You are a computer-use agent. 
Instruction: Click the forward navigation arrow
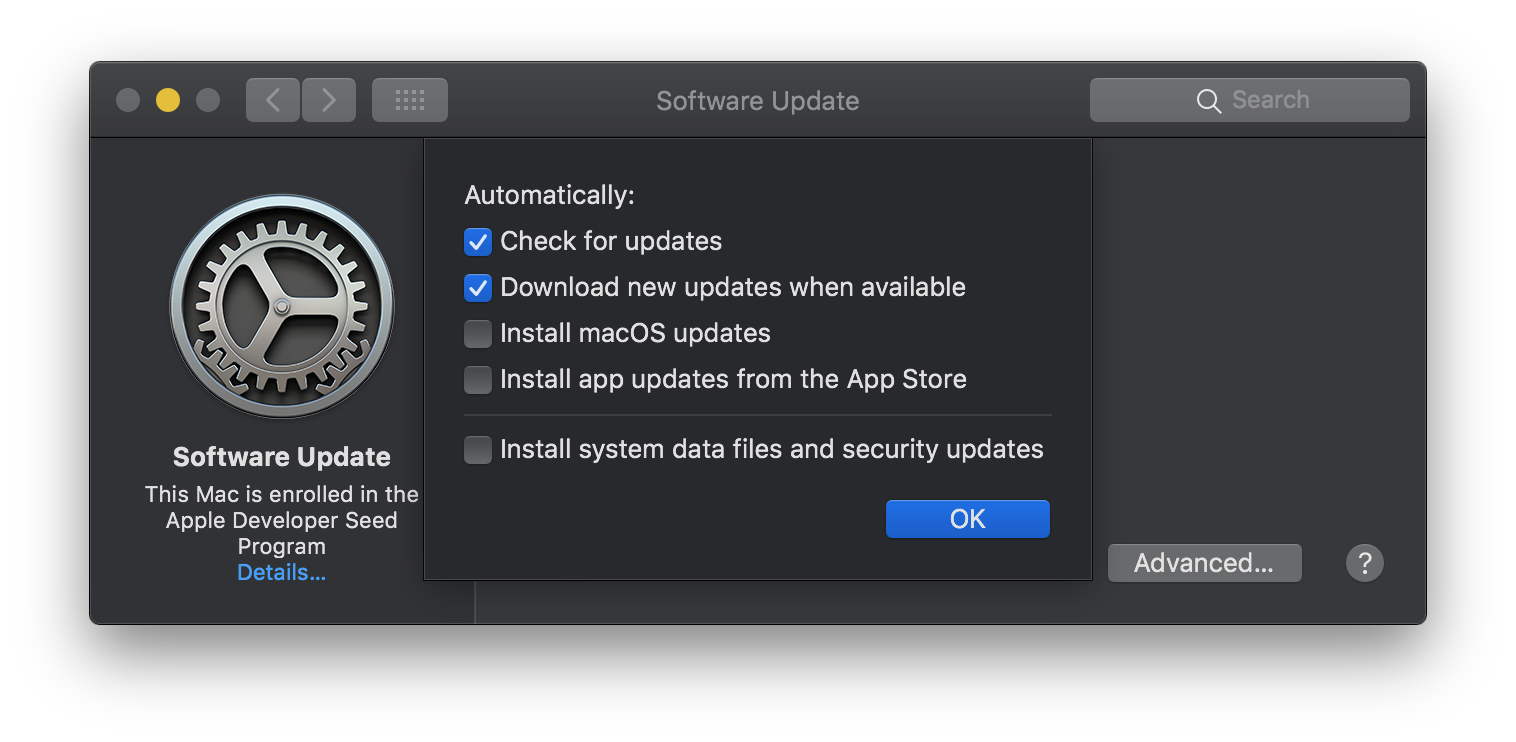click(329, 100)
